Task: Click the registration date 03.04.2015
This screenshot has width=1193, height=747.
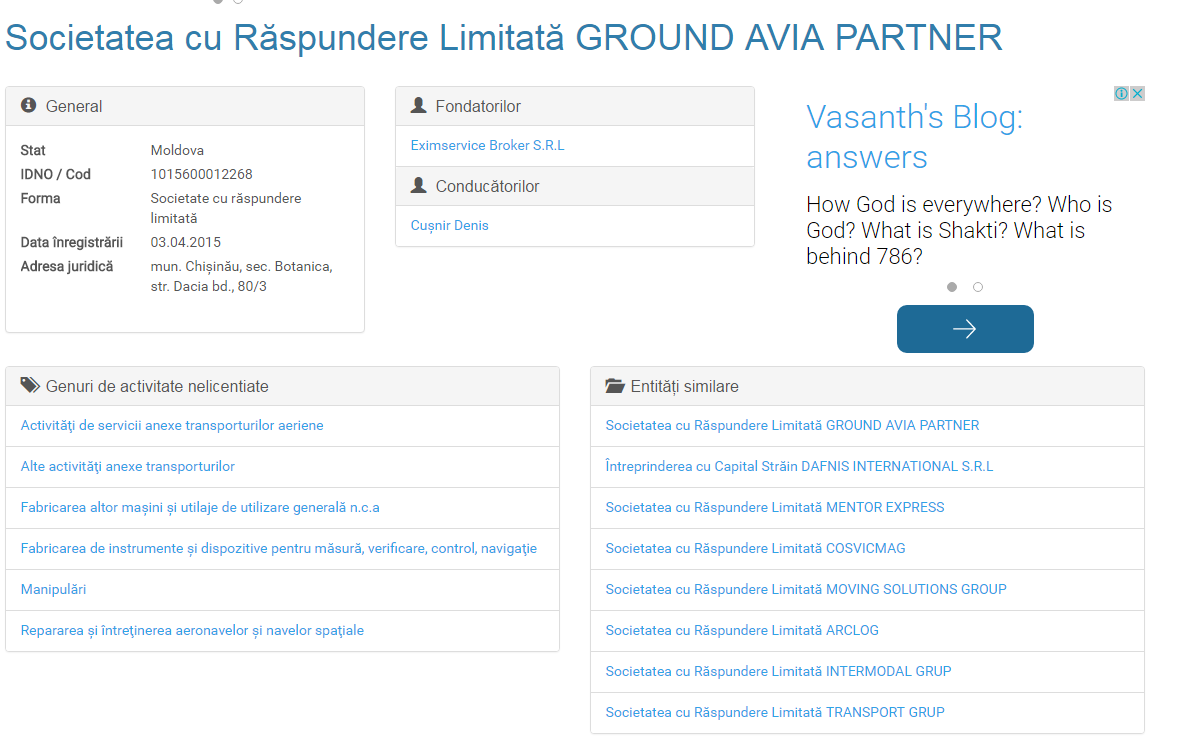Action: [186, 243]
